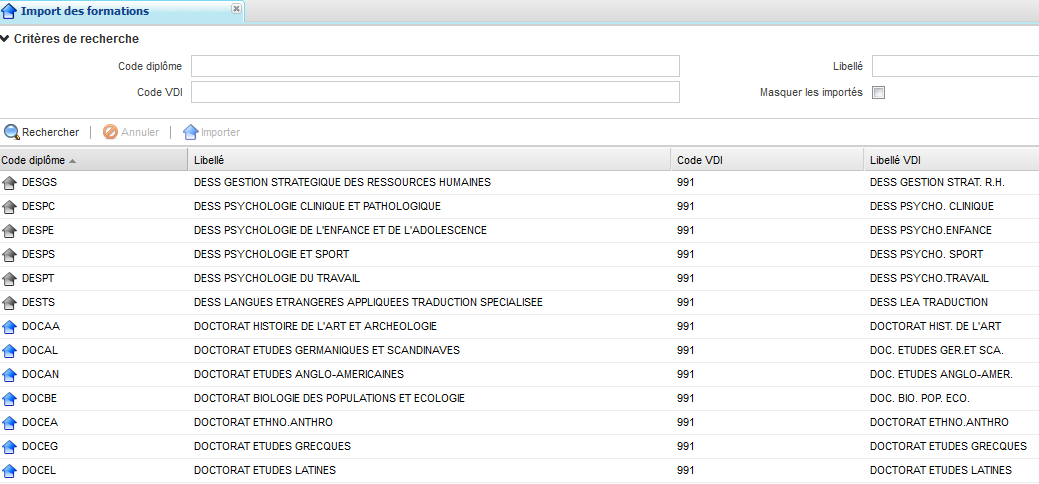Enable the Masquer les importés checkbox
The image size is (1039, 484).
pyautogui.click(x=879, y=93)
